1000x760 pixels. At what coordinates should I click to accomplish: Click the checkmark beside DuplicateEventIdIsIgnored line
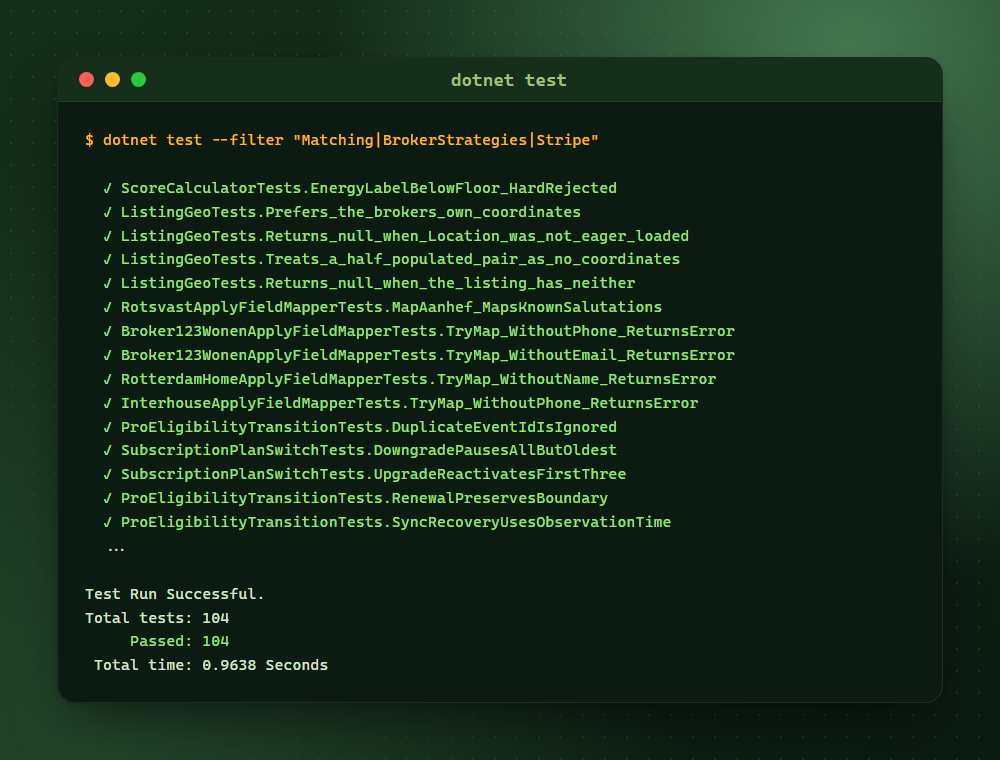107,427
